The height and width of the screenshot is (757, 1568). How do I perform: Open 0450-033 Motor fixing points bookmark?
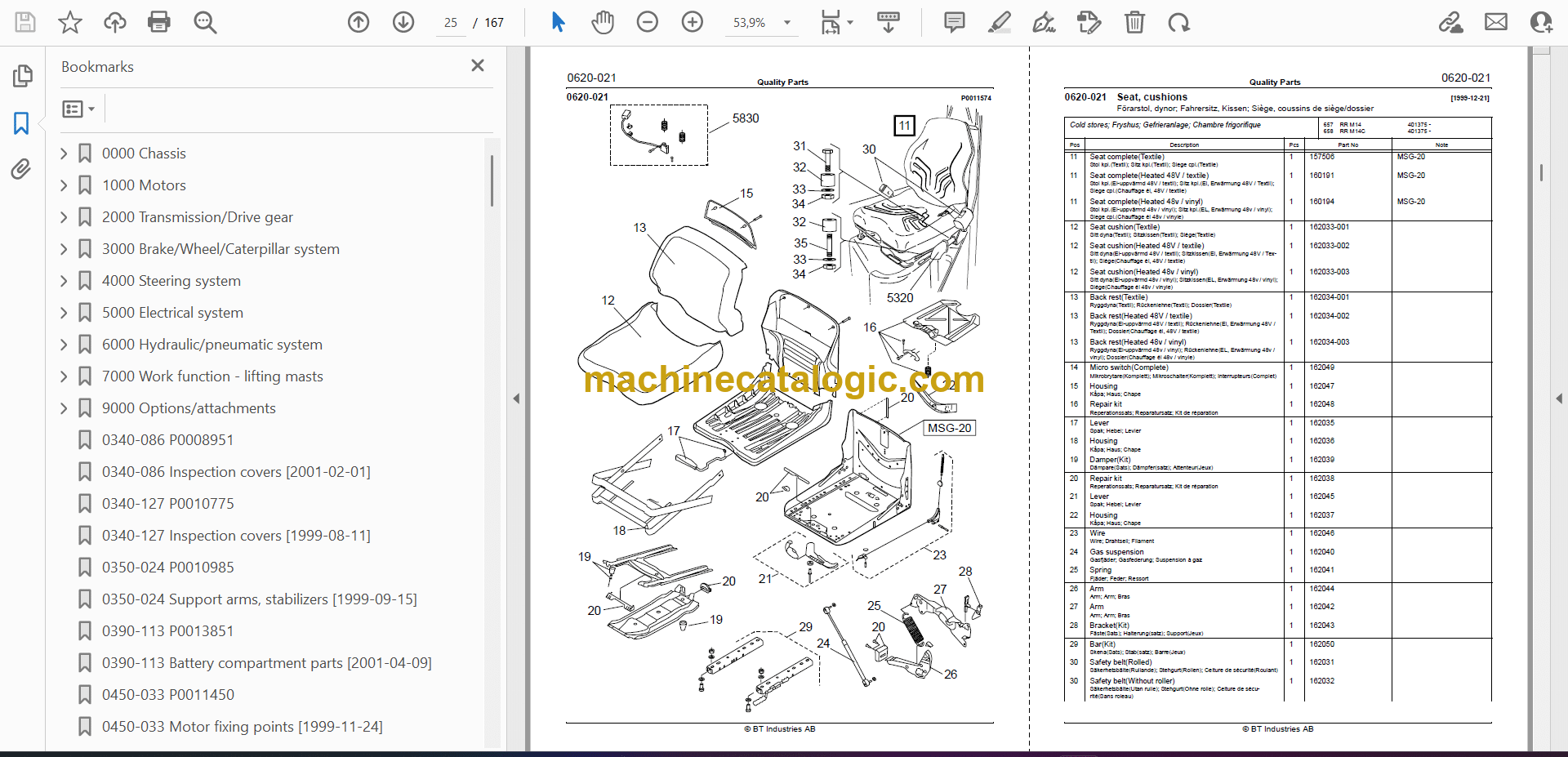pyautogui.click(x=242, y=727)
